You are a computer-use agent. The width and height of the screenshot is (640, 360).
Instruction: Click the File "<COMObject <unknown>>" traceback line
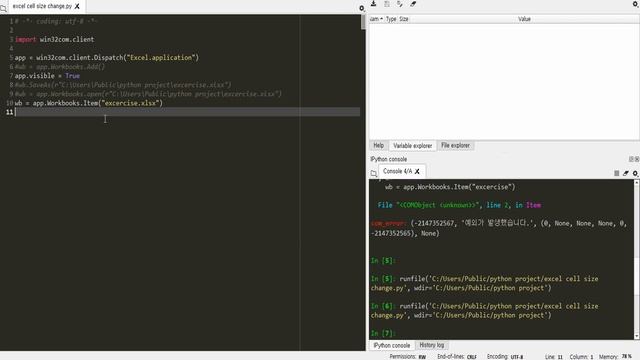(x=459, y=205)
